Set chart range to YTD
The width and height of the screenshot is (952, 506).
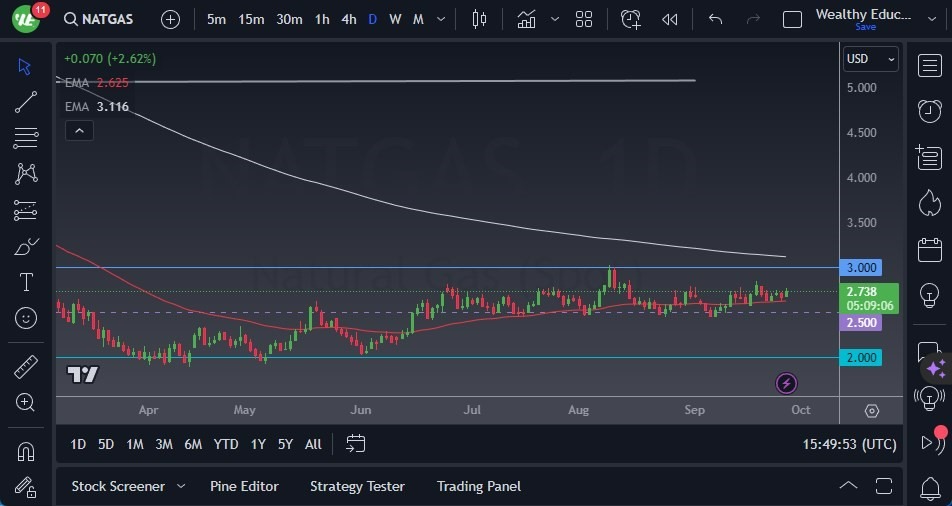[x=226, y=444]
